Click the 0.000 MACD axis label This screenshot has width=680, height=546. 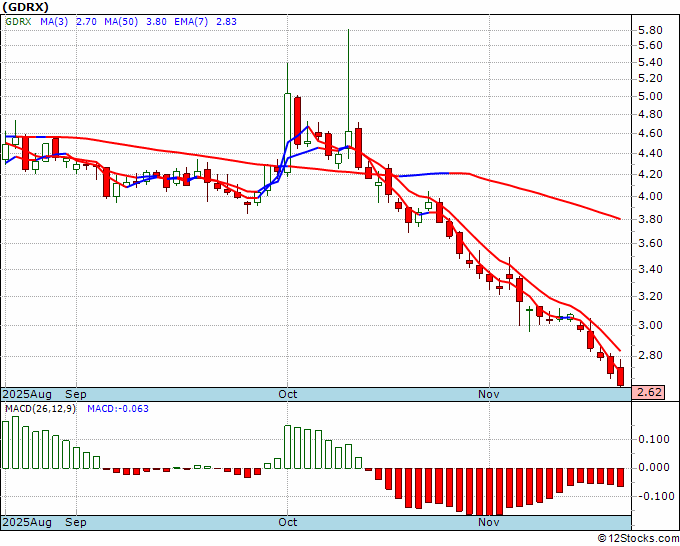(654, 468)
